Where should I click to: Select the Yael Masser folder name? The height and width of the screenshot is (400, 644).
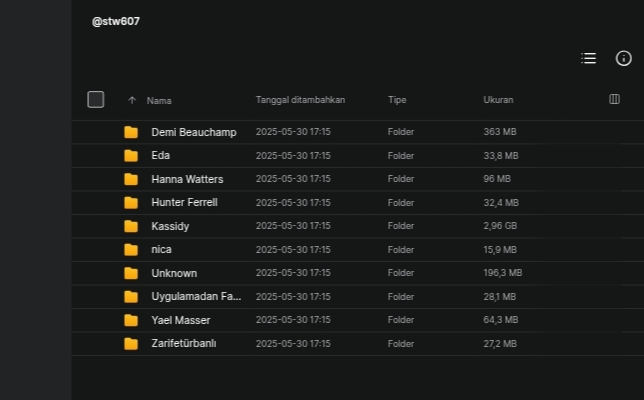[181, 320]
